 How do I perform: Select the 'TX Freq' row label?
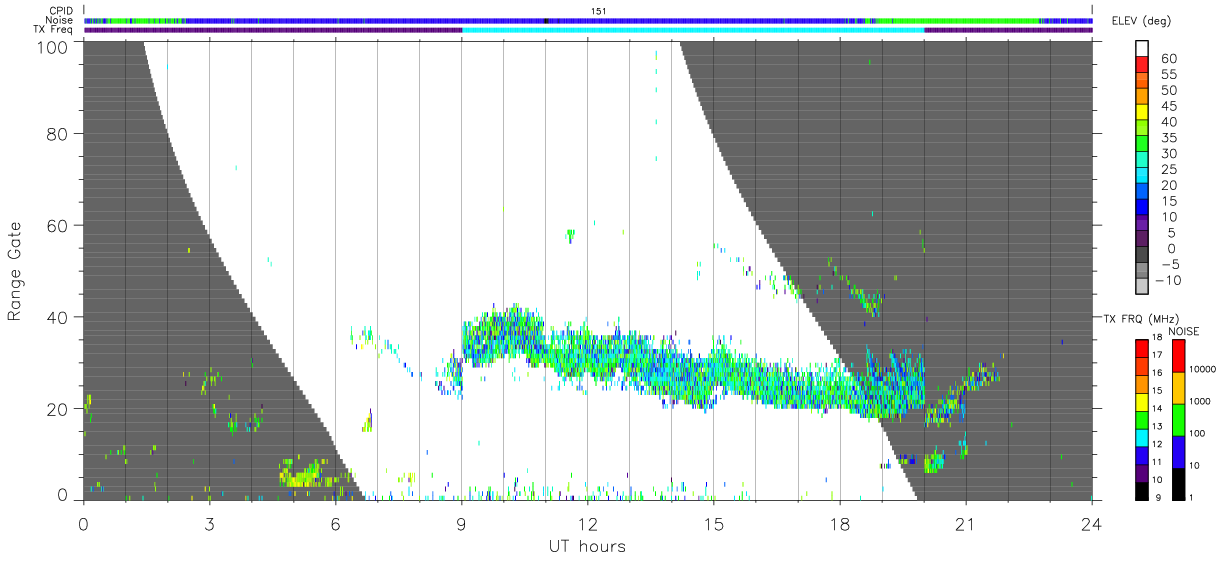pos(54,30)
